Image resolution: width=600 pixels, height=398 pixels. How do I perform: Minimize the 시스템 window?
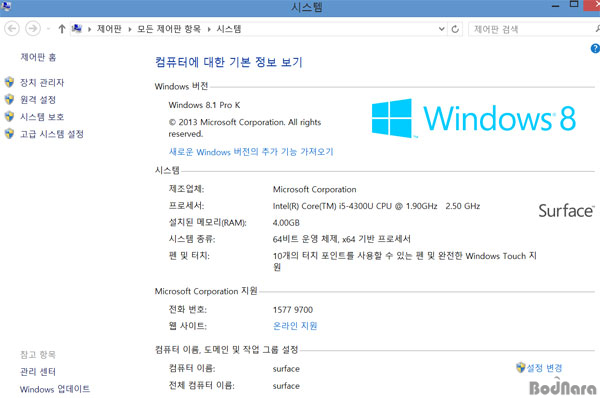[556, 5]
